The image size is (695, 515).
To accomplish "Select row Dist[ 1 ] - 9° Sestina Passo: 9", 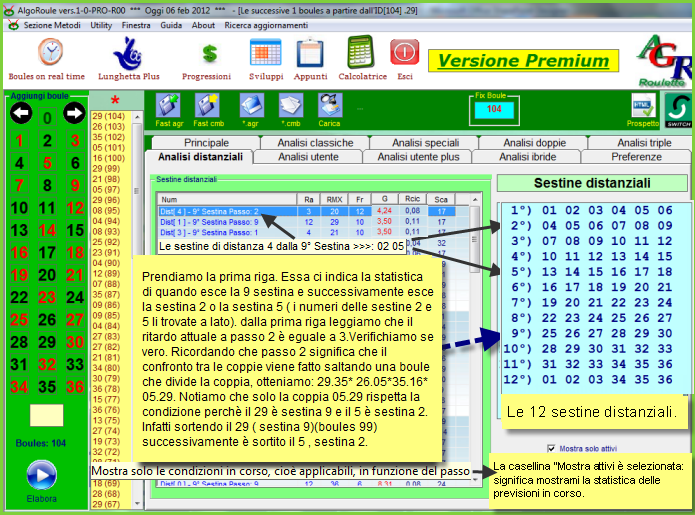I will point(307,222).
